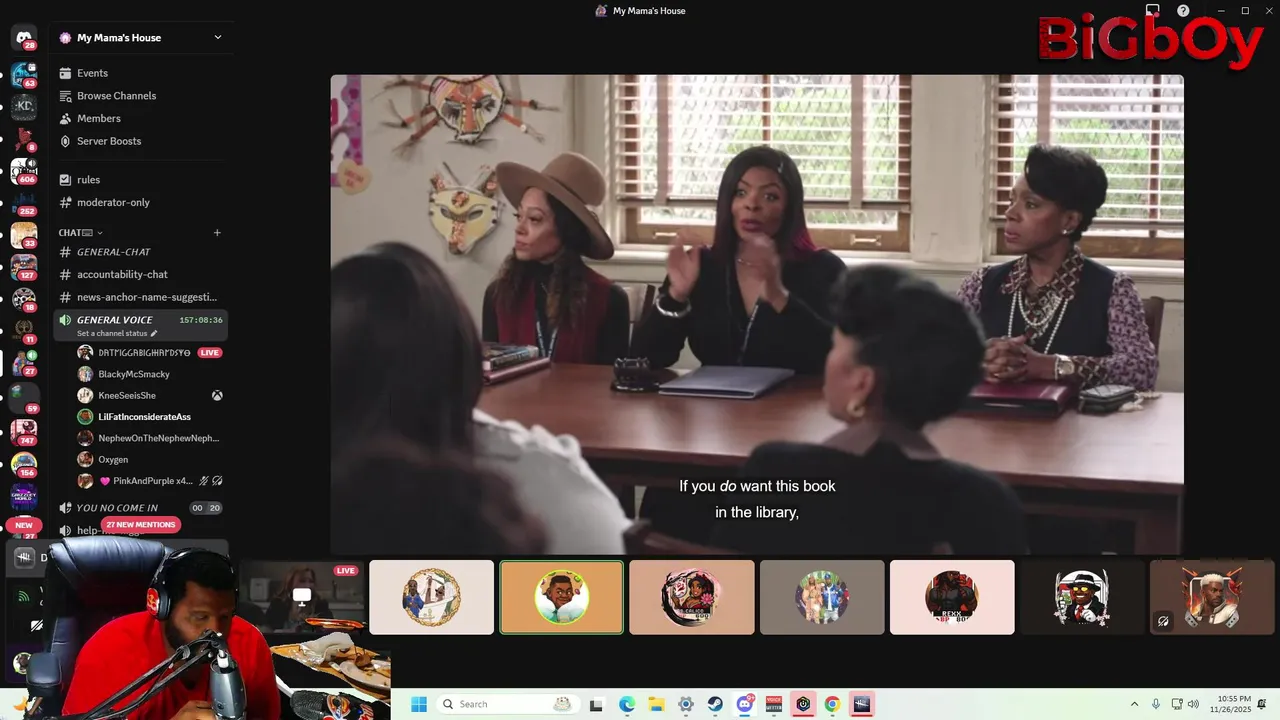Click the microphone icon in system tray
The image size is (1280, 720).
point(1156,704)
